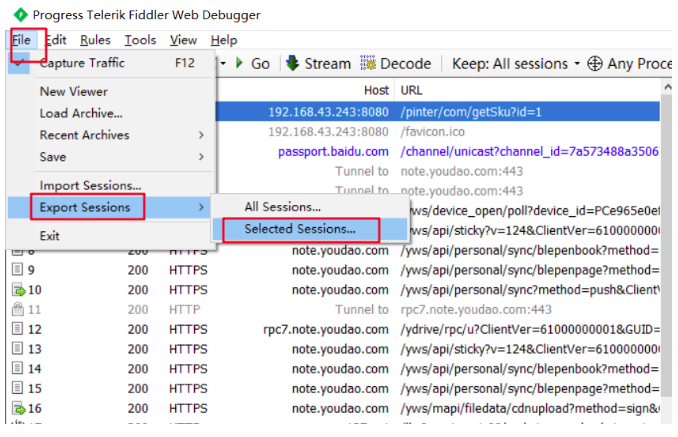Choose New Viewer from File menu
This screenshot has width=678, height=437.
click(x=111, y=92)
